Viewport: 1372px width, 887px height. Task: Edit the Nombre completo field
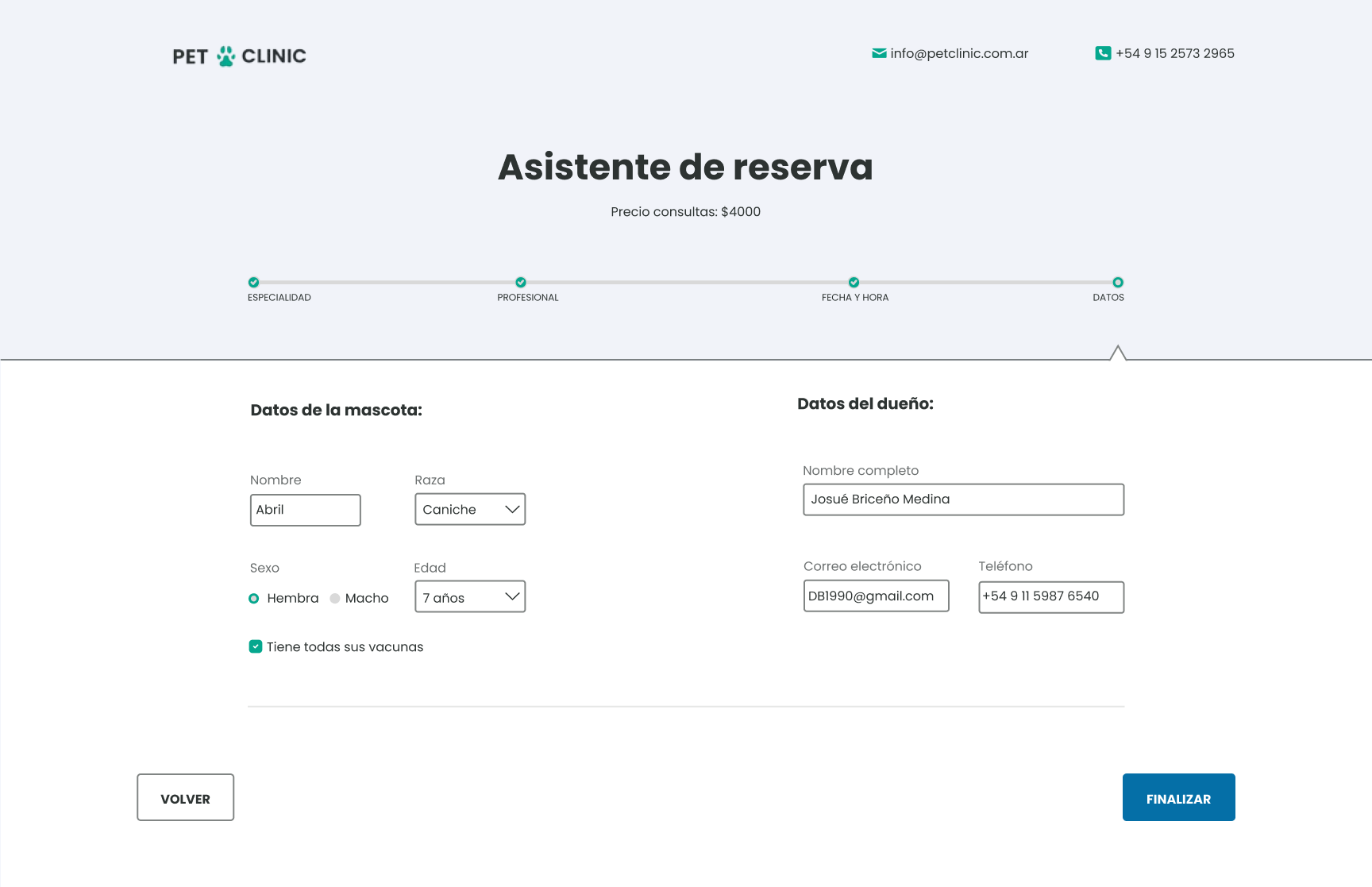[x=964, y=499]
